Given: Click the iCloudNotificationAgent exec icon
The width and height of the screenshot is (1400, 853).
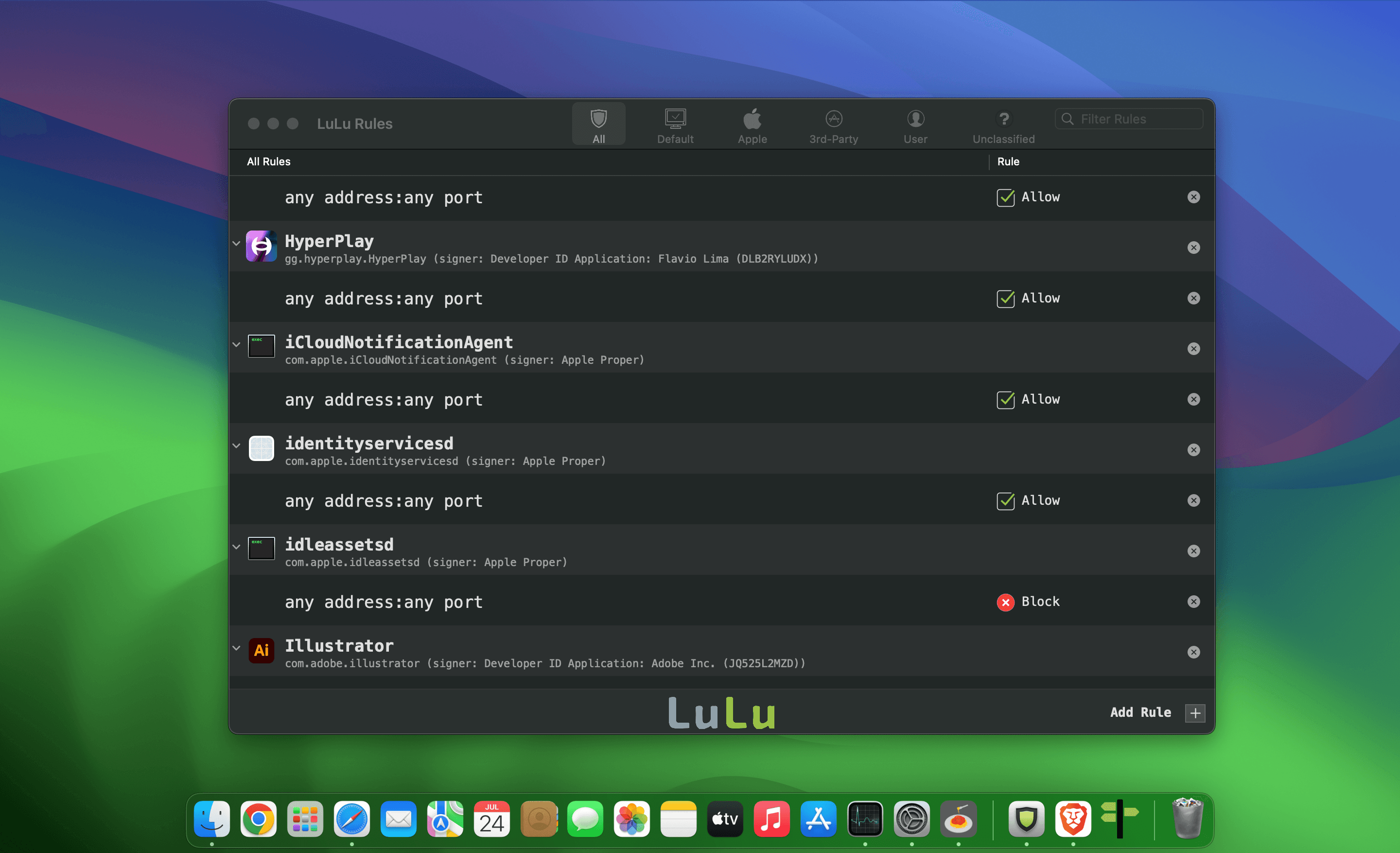Looking at the screenshot, I should click(261, 346).
